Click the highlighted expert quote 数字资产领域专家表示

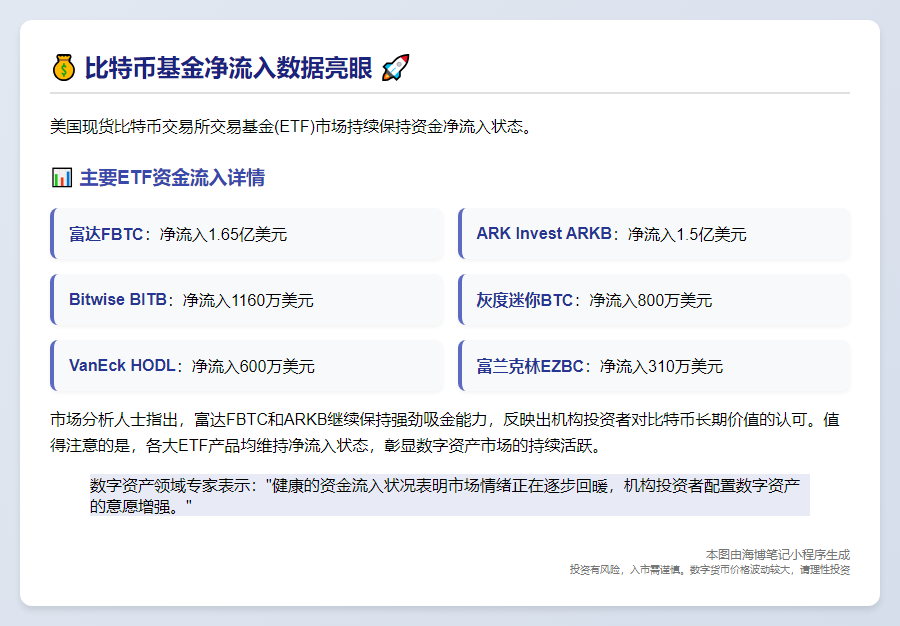click(x=449, y=495)
